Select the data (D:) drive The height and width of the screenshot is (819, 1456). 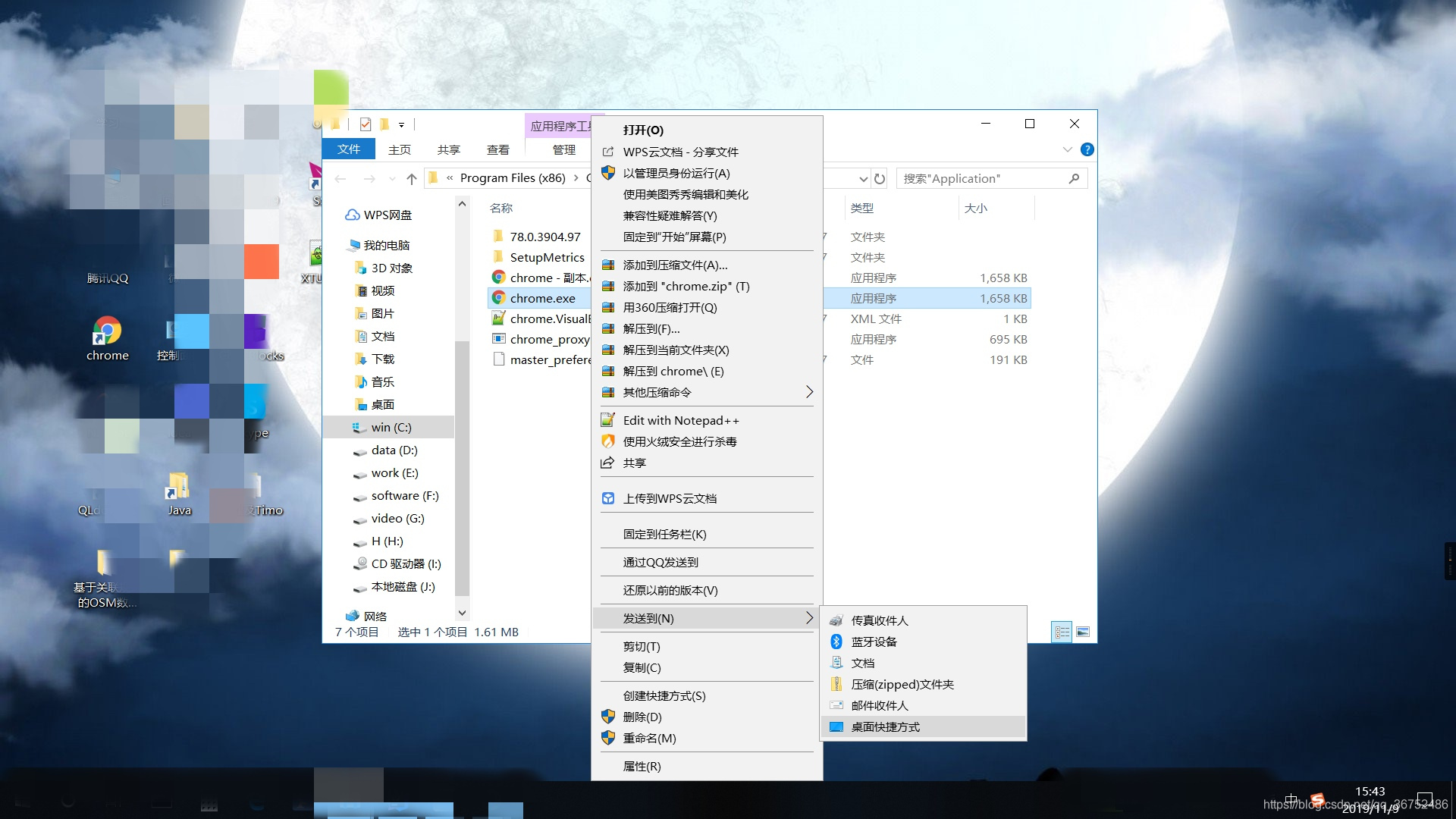[394, 450]
